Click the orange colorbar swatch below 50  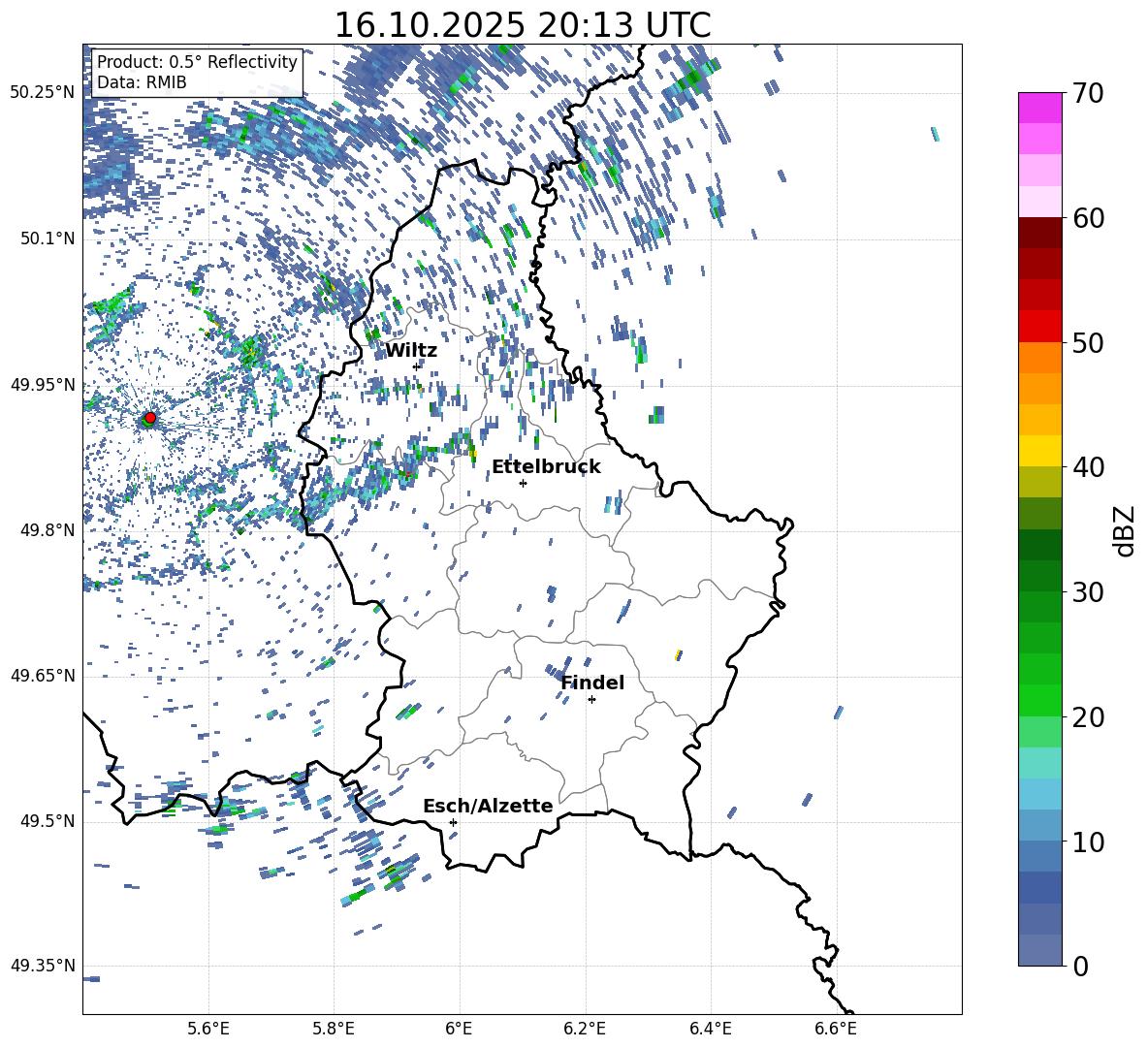[x=1039, y=358]
